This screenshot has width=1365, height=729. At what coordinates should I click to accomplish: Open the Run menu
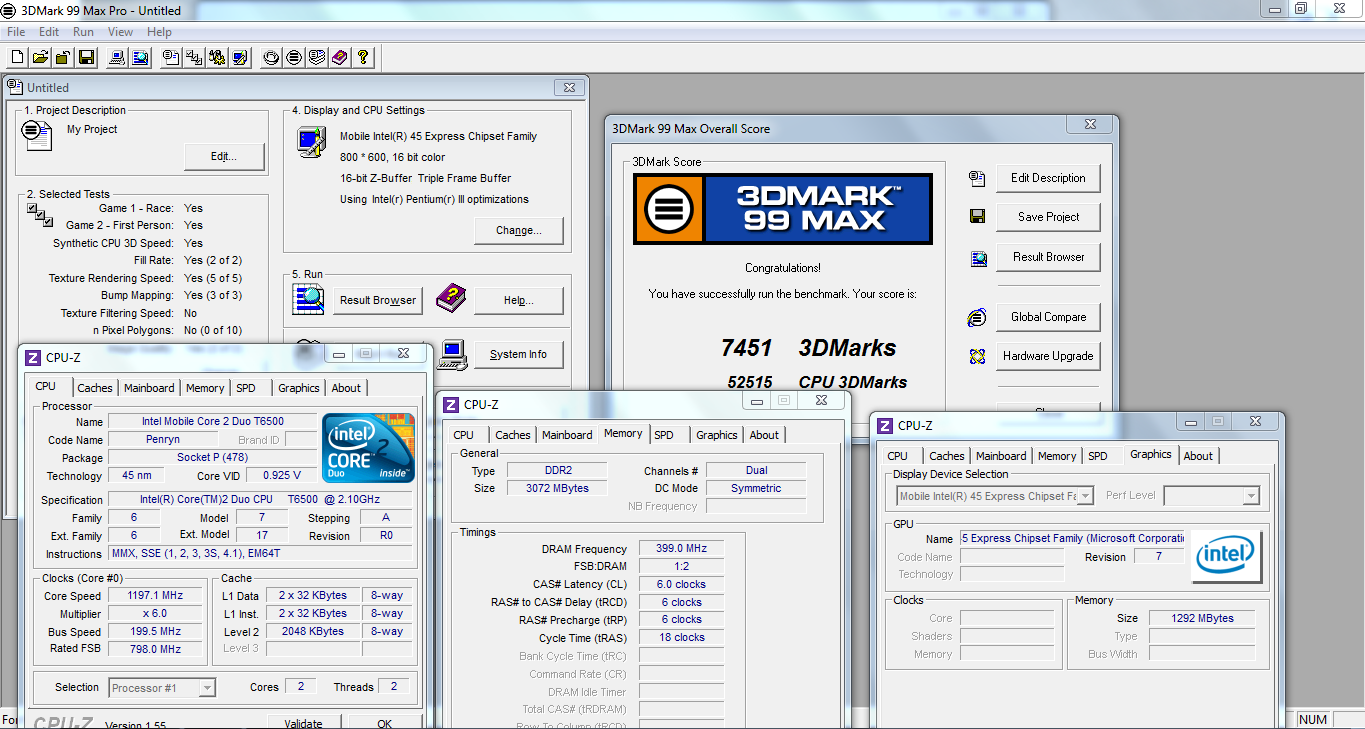pyautogui.click(x=83, y=32)
